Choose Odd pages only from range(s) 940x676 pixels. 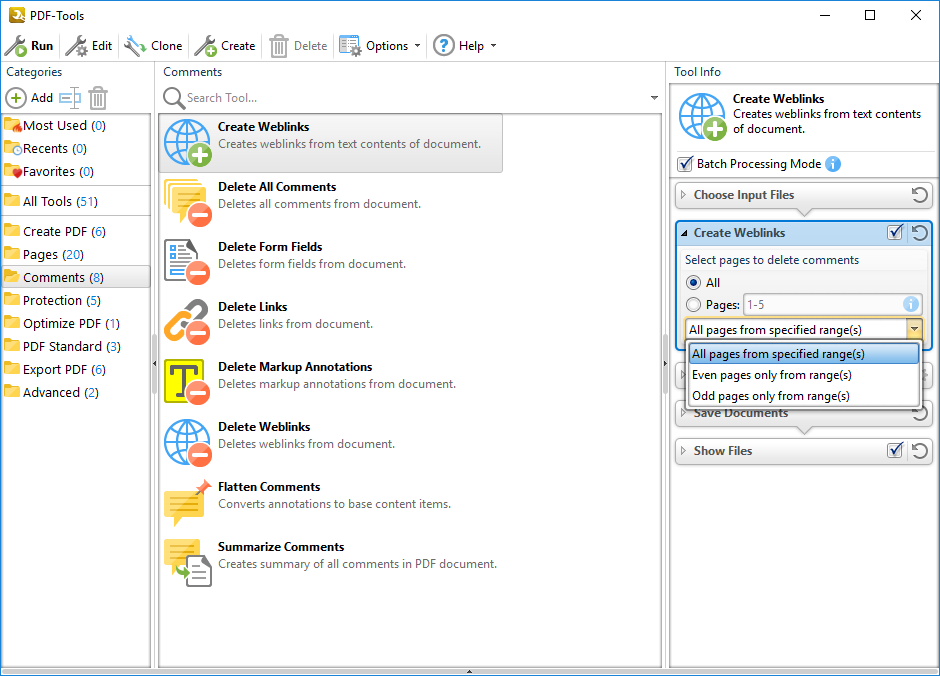coord(770,396)
